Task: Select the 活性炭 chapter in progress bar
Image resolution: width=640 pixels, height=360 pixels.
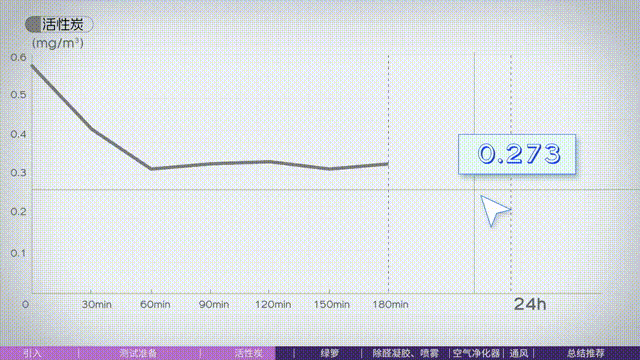Action: pos(249,353)
